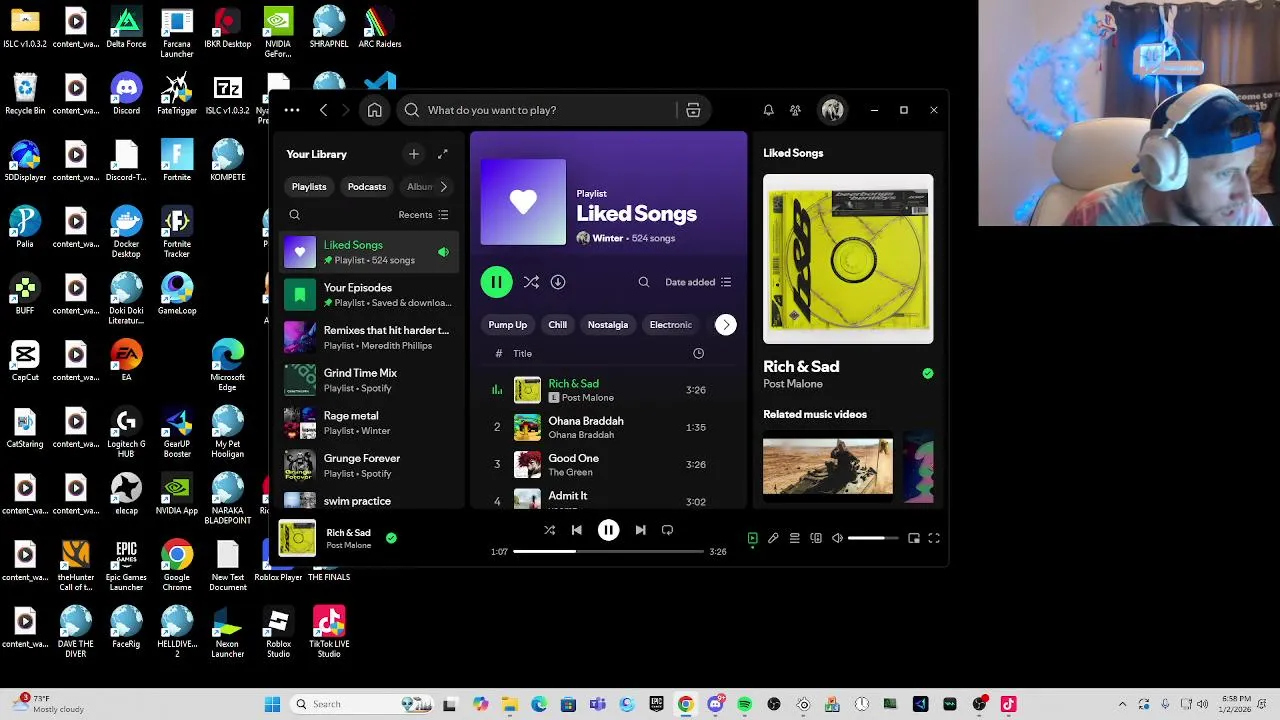Pause Liked Songs with green header button
1280x720 pixels.
click(496, 282)
